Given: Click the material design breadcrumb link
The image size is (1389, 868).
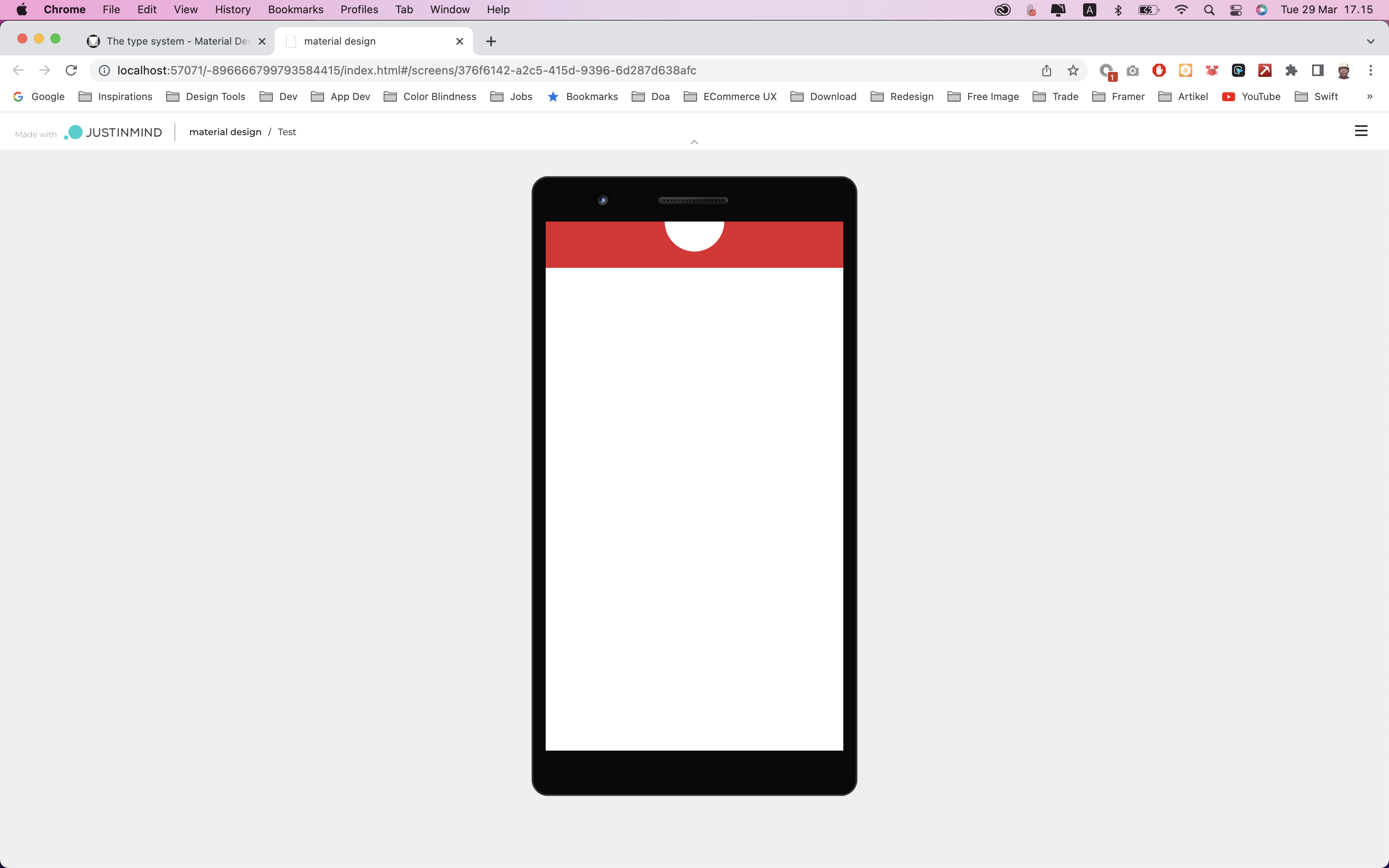Looking at the screenshot, I should tap(225, 132).
